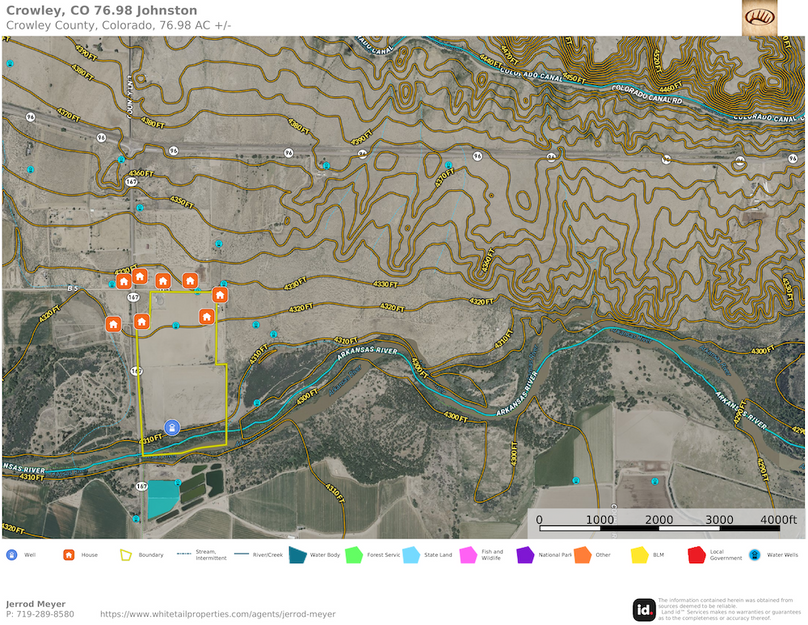
Task: Click the Crowley, CO 76.98 Johnston title
Action: (102, 10)
